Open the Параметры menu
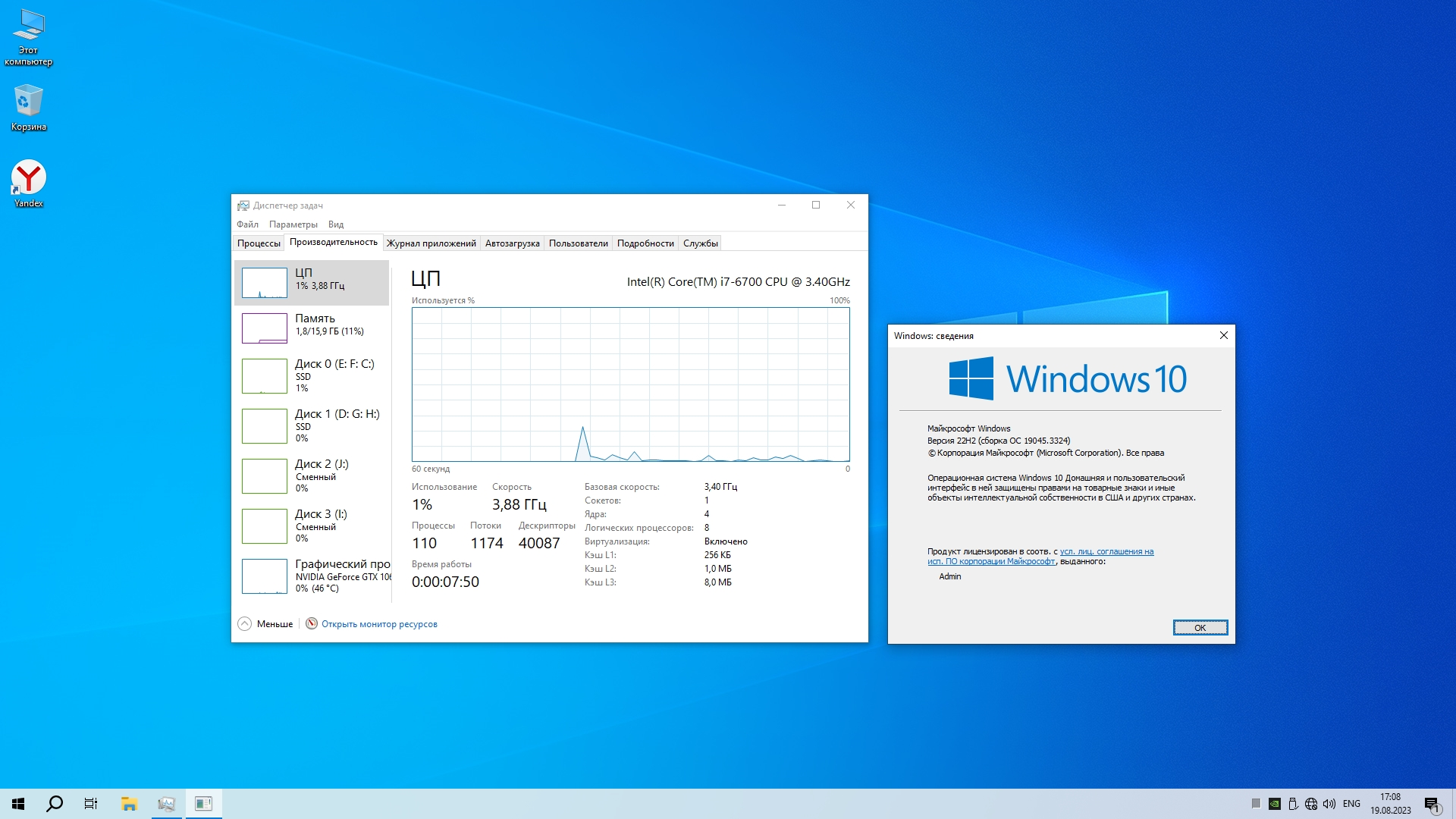Screen dimensions: 1456x819 [293, 224]
